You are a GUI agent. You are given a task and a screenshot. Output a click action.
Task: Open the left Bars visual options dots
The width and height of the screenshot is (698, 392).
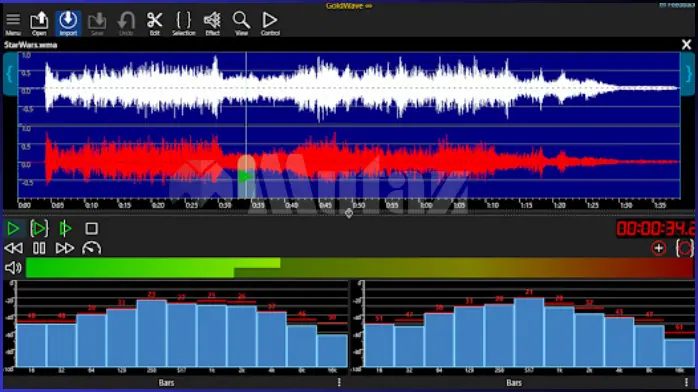[x=339, y=382]
